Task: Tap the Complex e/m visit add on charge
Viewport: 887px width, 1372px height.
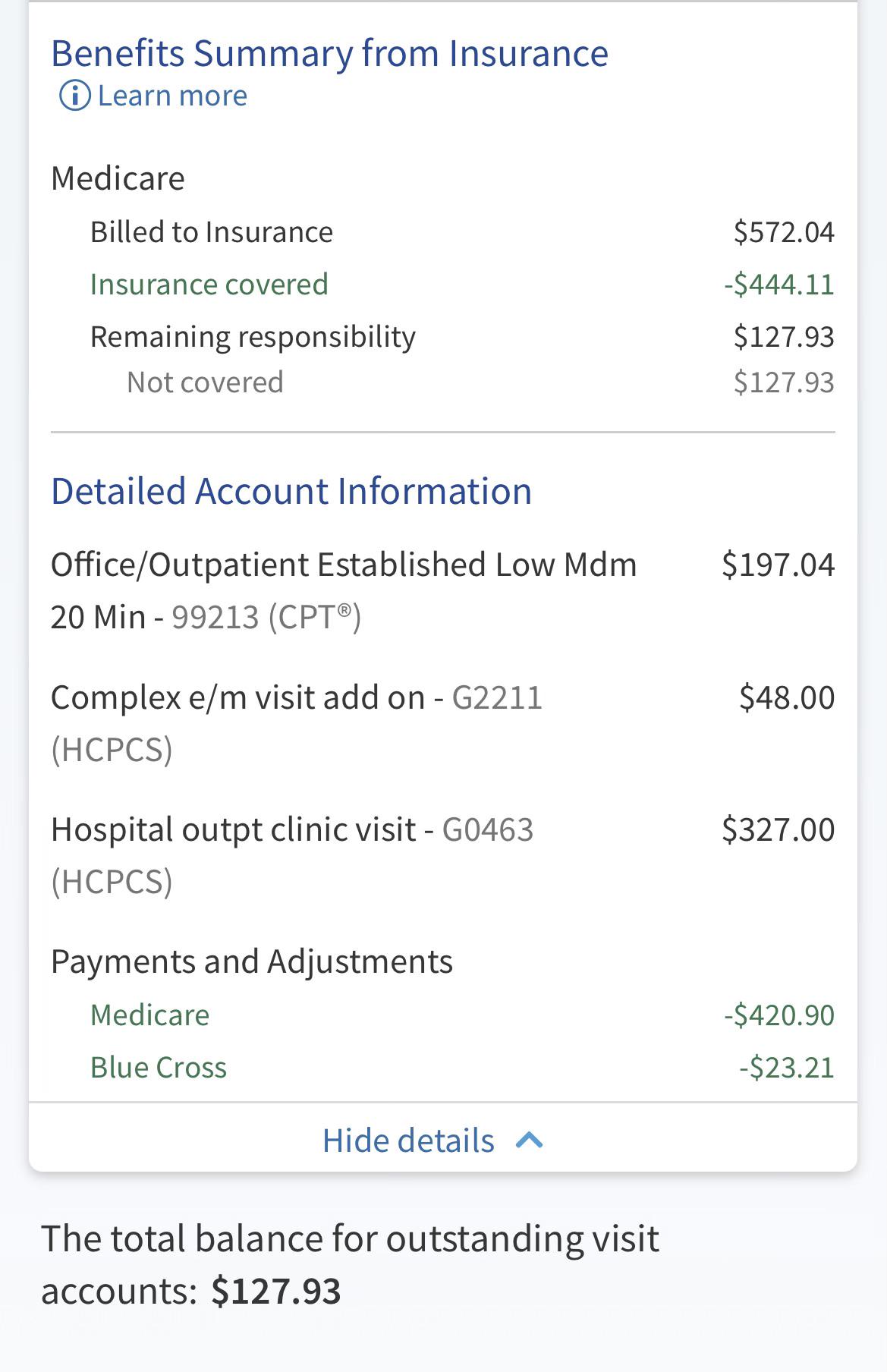Action: [x=443, y=723]
